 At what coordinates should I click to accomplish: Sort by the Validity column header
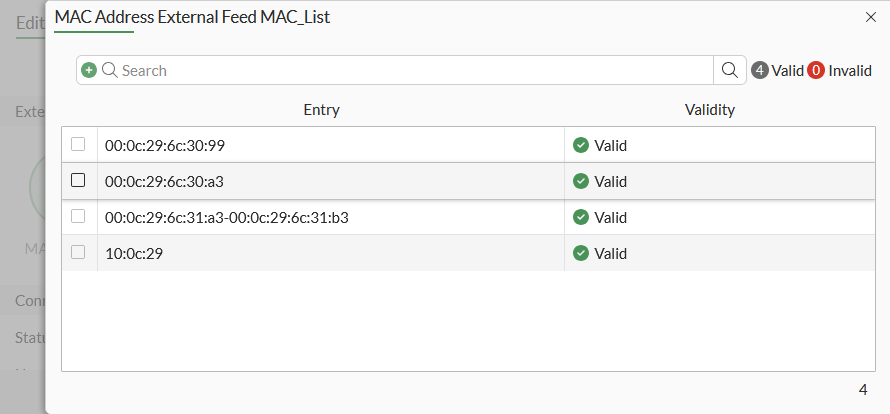click(x=709, y=110)
